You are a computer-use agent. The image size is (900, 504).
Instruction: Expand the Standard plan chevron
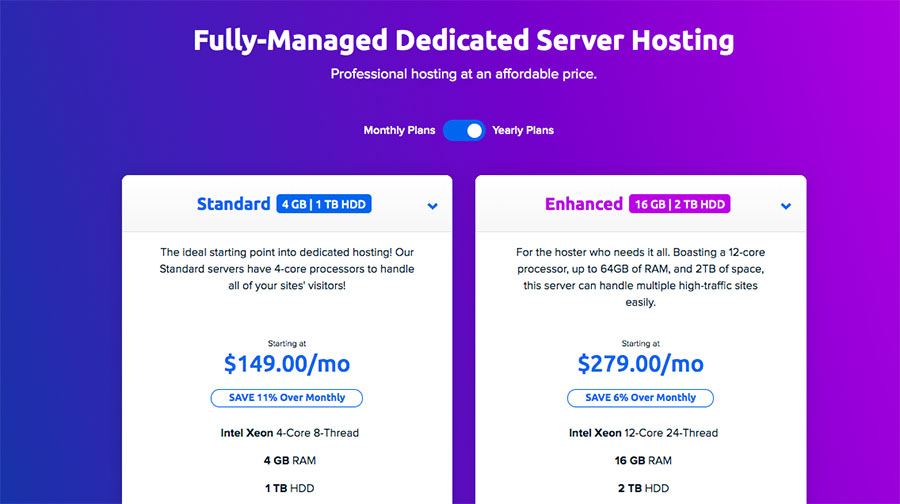click(433, 206)
